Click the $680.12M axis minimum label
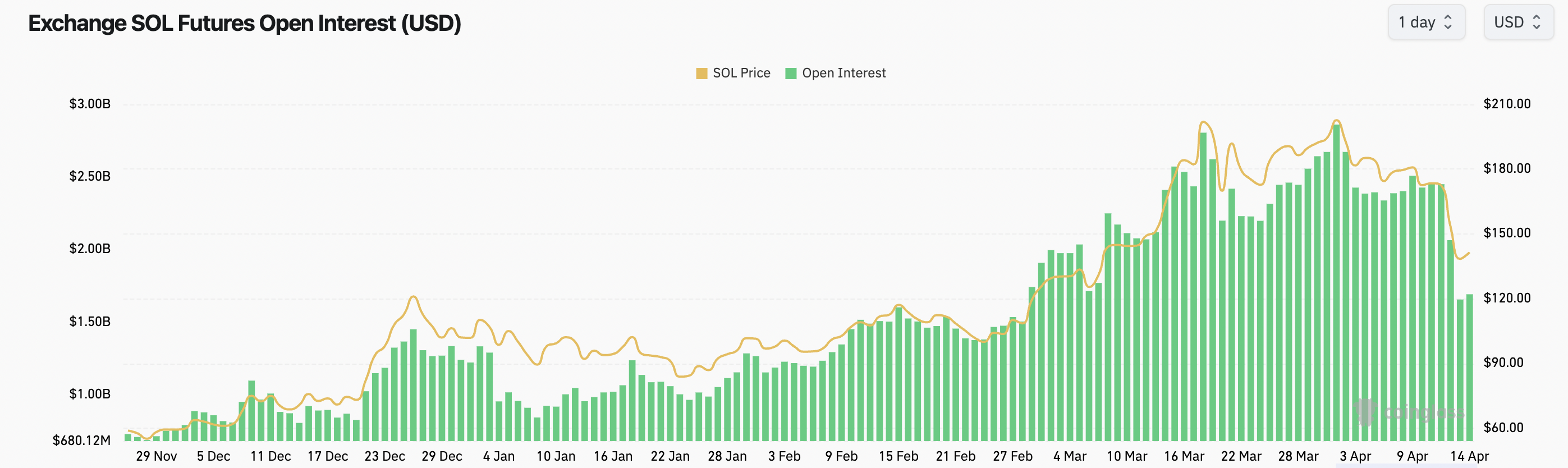The image size is (1568, 468). tap(81, 440)
